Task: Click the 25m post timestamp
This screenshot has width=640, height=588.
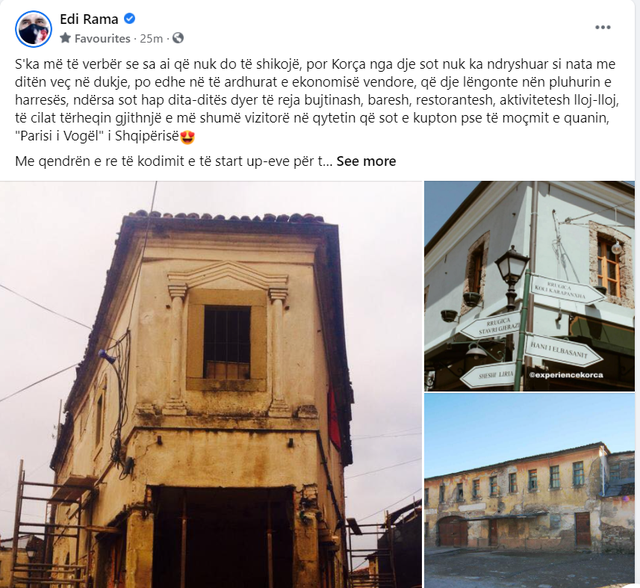Action: click(x=151, y=38)
